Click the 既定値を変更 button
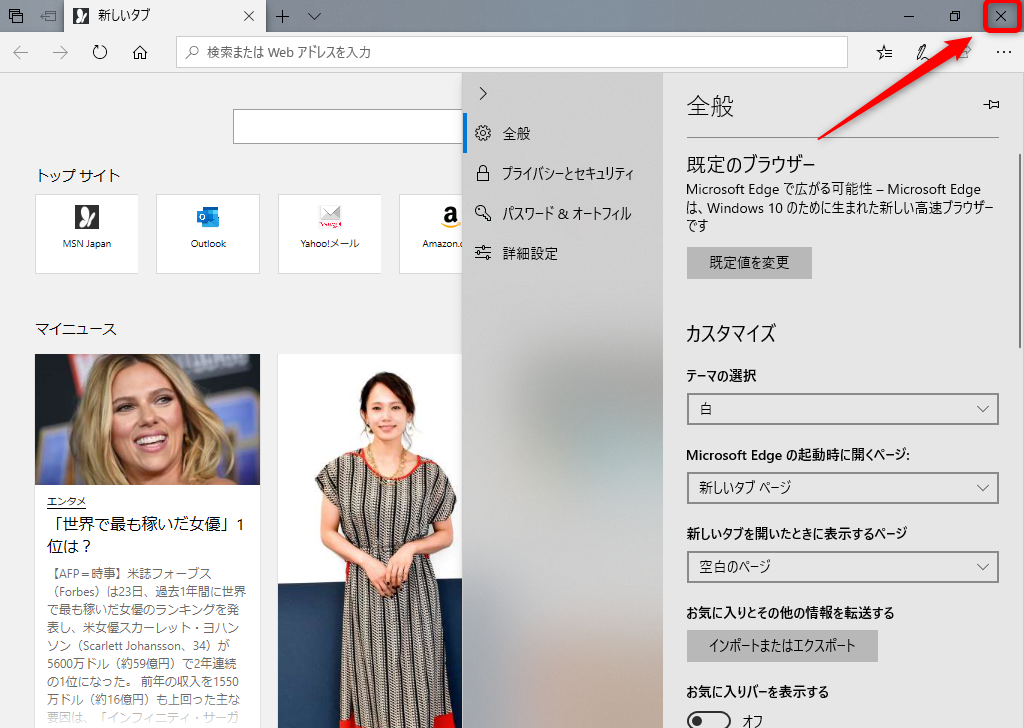Image resolution: width=1024 pixels, height=728 pixels. pyautogui.click(x=748, y=264)
